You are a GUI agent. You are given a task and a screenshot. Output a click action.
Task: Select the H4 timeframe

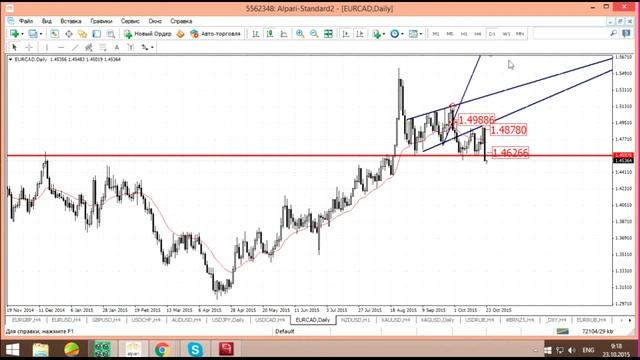click(478, 34)
